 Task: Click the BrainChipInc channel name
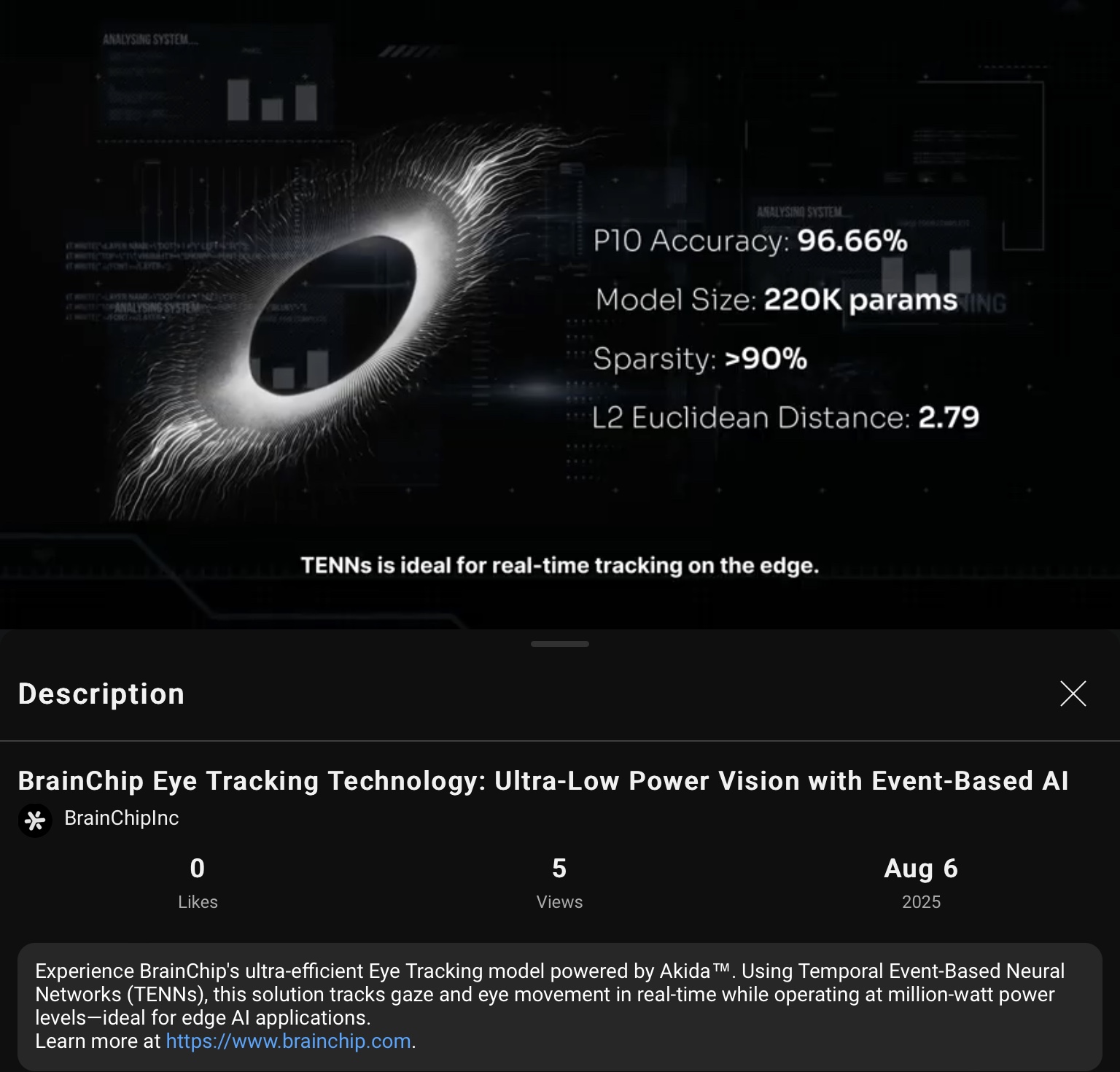(121, 818)
